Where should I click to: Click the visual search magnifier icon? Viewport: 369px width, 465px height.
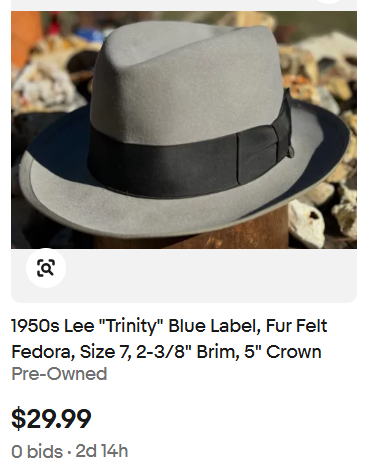(46, 268)
